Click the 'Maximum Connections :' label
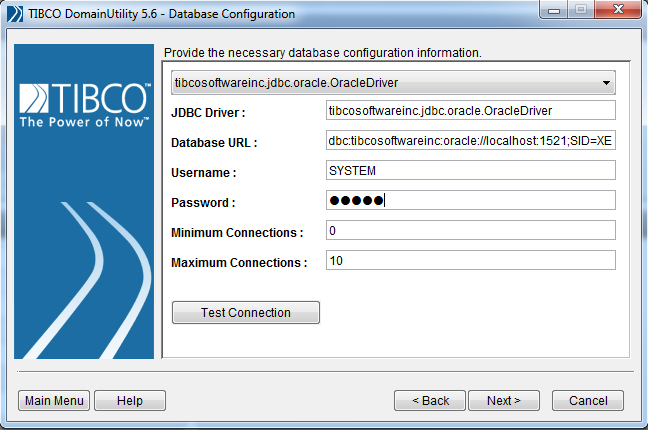The width and height of the screenshot is (648, 430). tap(239, 263)
